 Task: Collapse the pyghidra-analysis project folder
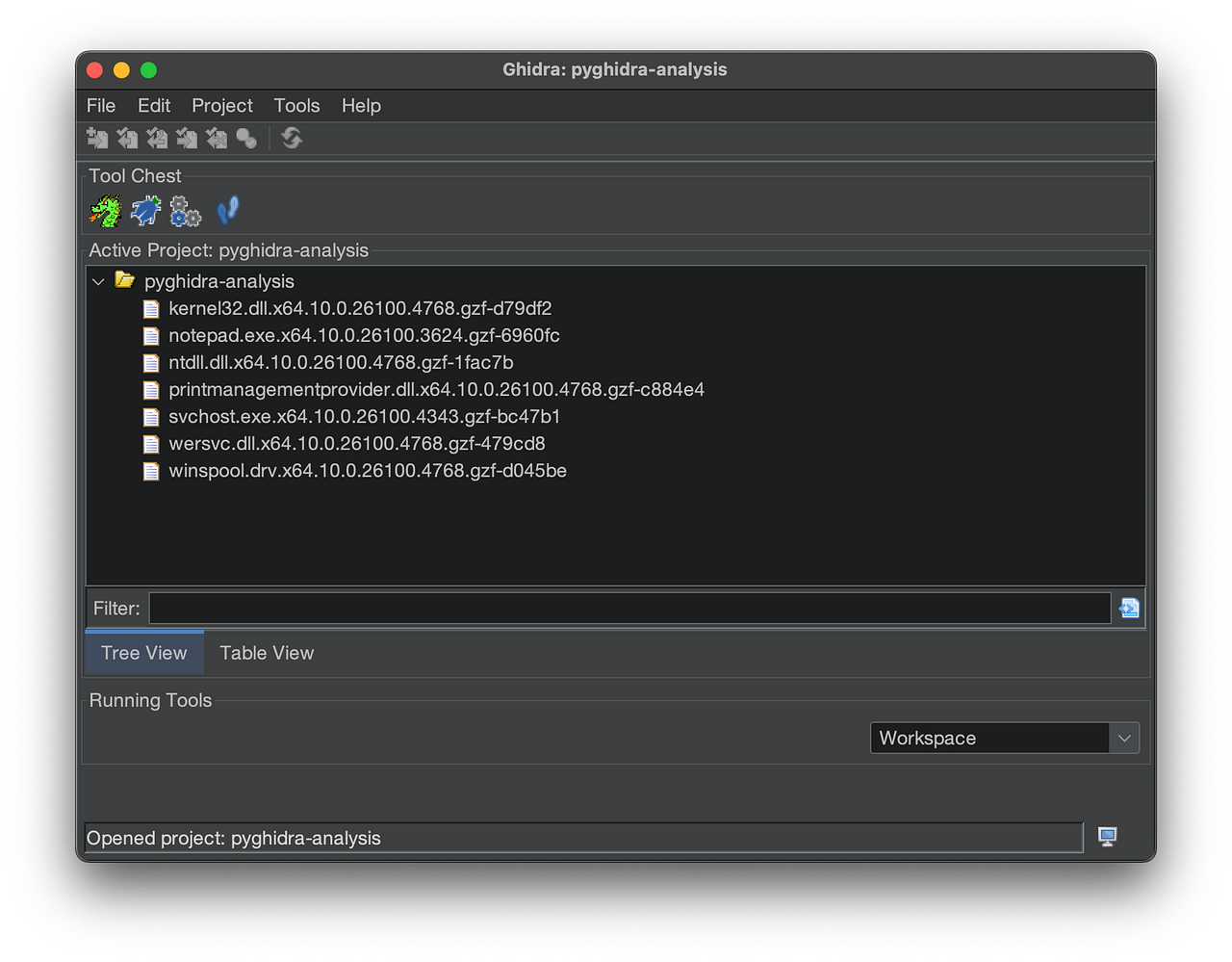pyautogui.click(x=98, y=282)
